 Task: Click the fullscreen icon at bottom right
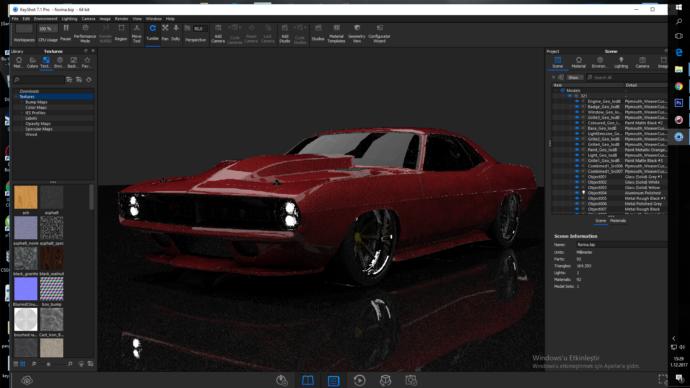[663, 379]
